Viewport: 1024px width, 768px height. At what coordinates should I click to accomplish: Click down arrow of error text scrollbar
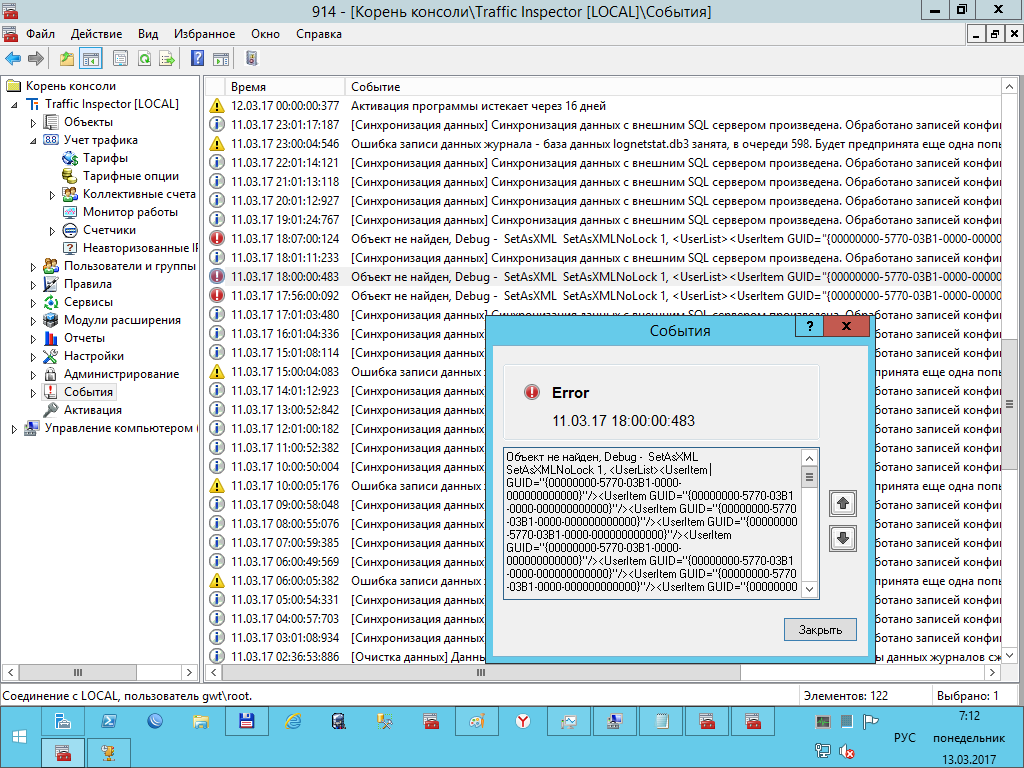tap(809, 588)
